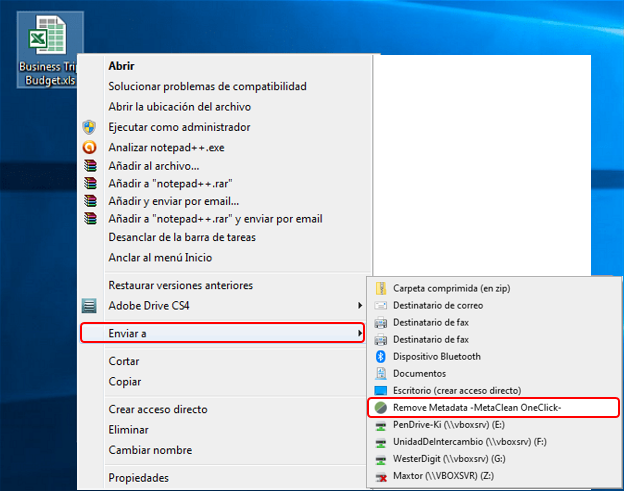Choose Cambiar nombre to rename the file
Image resolution: width=624 pixels, height=491 pixels.
click(x=150, y=449)
